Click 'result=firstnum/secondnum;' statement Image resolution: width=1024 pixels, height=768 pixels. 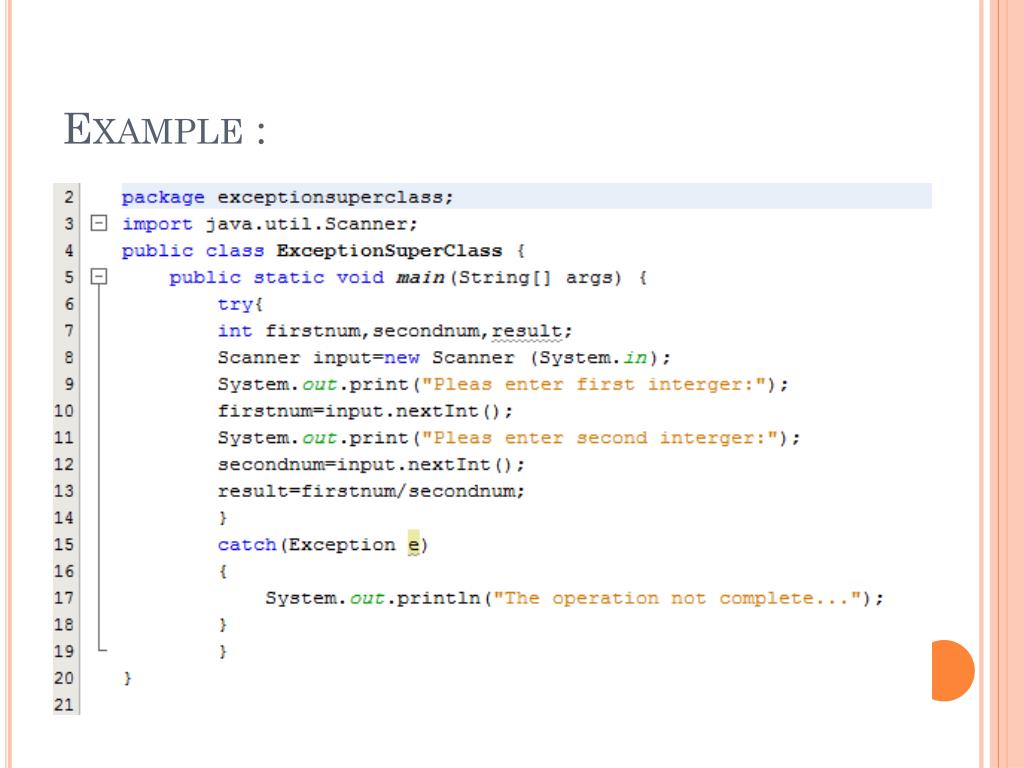click(x=371, y=491)
